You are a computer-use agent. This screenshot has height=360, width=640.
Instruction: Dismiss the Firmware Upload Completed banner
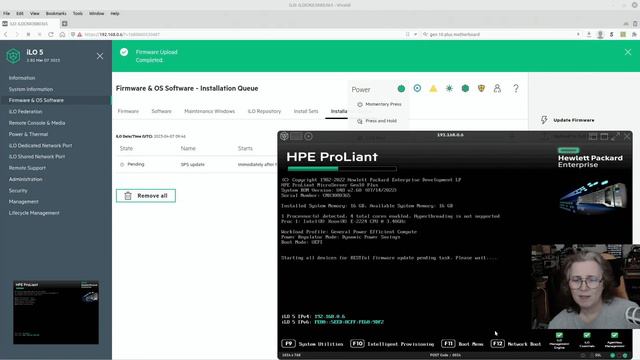pyautogui.click(x=628, y=52)
